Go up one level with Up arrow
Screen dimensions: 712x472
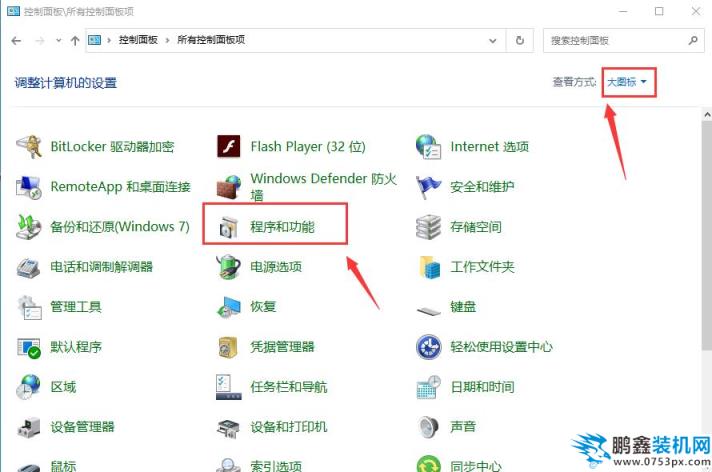coord(75,40)
